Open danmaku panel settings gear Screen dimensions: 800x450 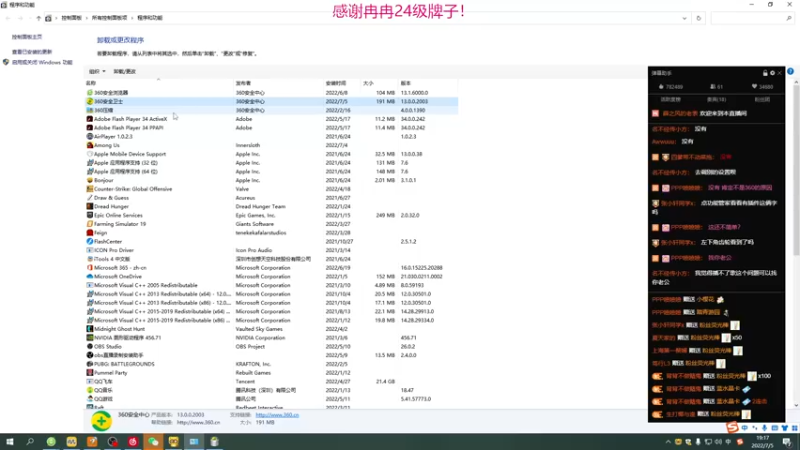pos(772,73)
